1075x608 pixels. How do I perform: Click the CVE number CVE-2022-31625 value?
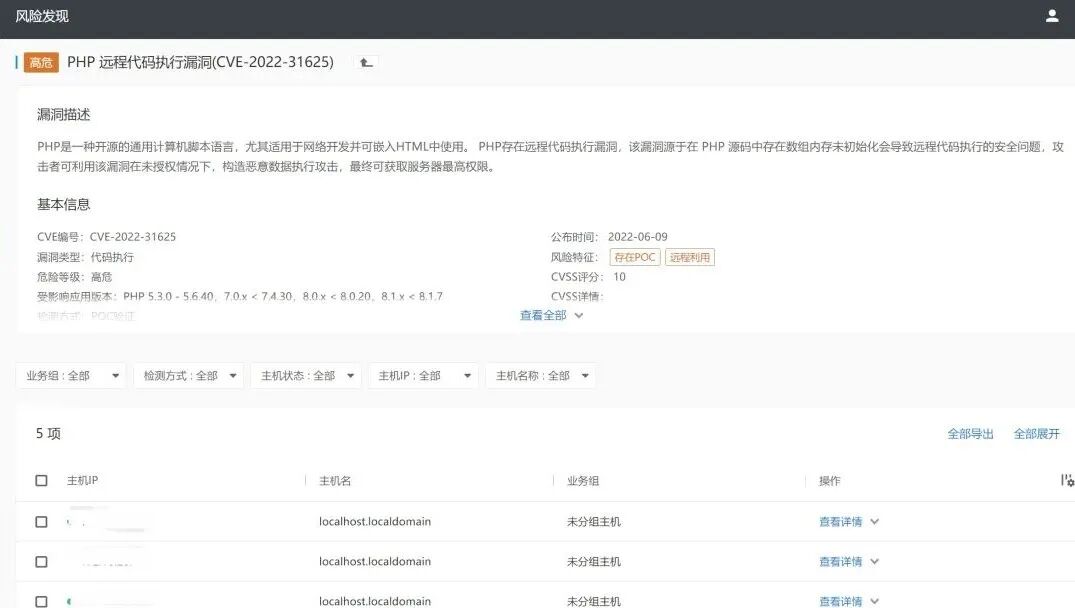133,236
